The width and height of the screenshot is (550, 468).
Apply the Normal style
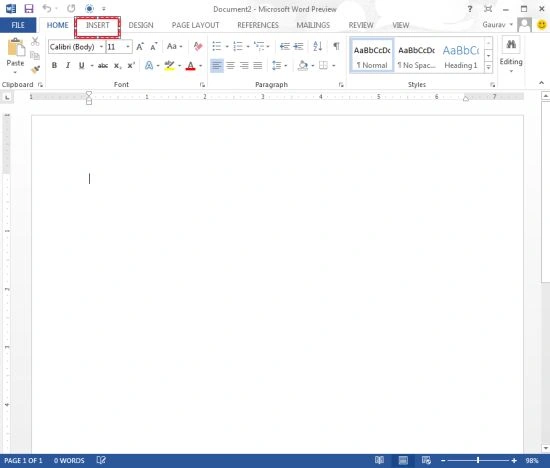[x=372, y=56]
